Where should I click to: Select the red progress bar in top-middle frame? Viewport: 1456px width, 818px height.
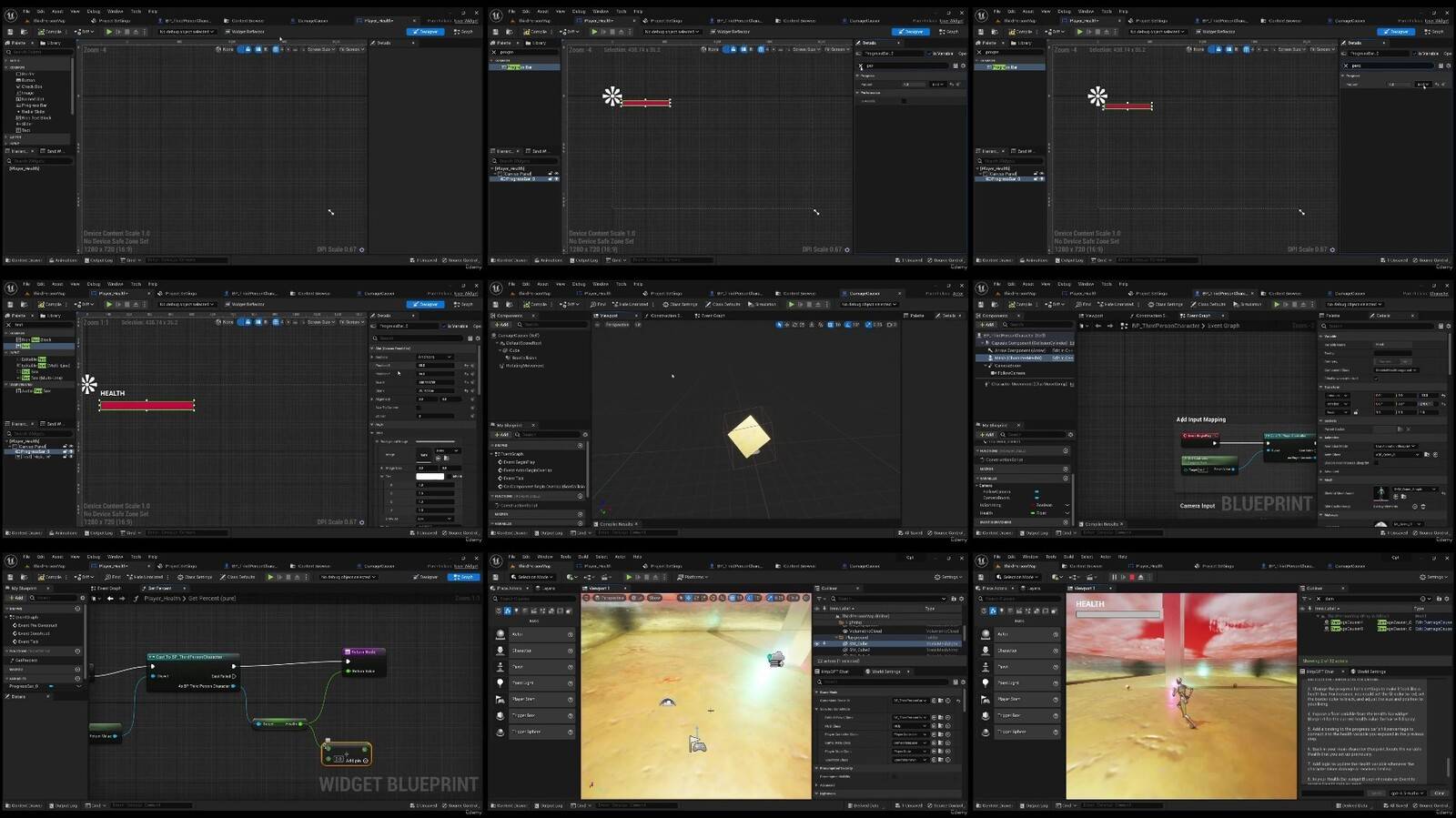click(x=645, y=103)
